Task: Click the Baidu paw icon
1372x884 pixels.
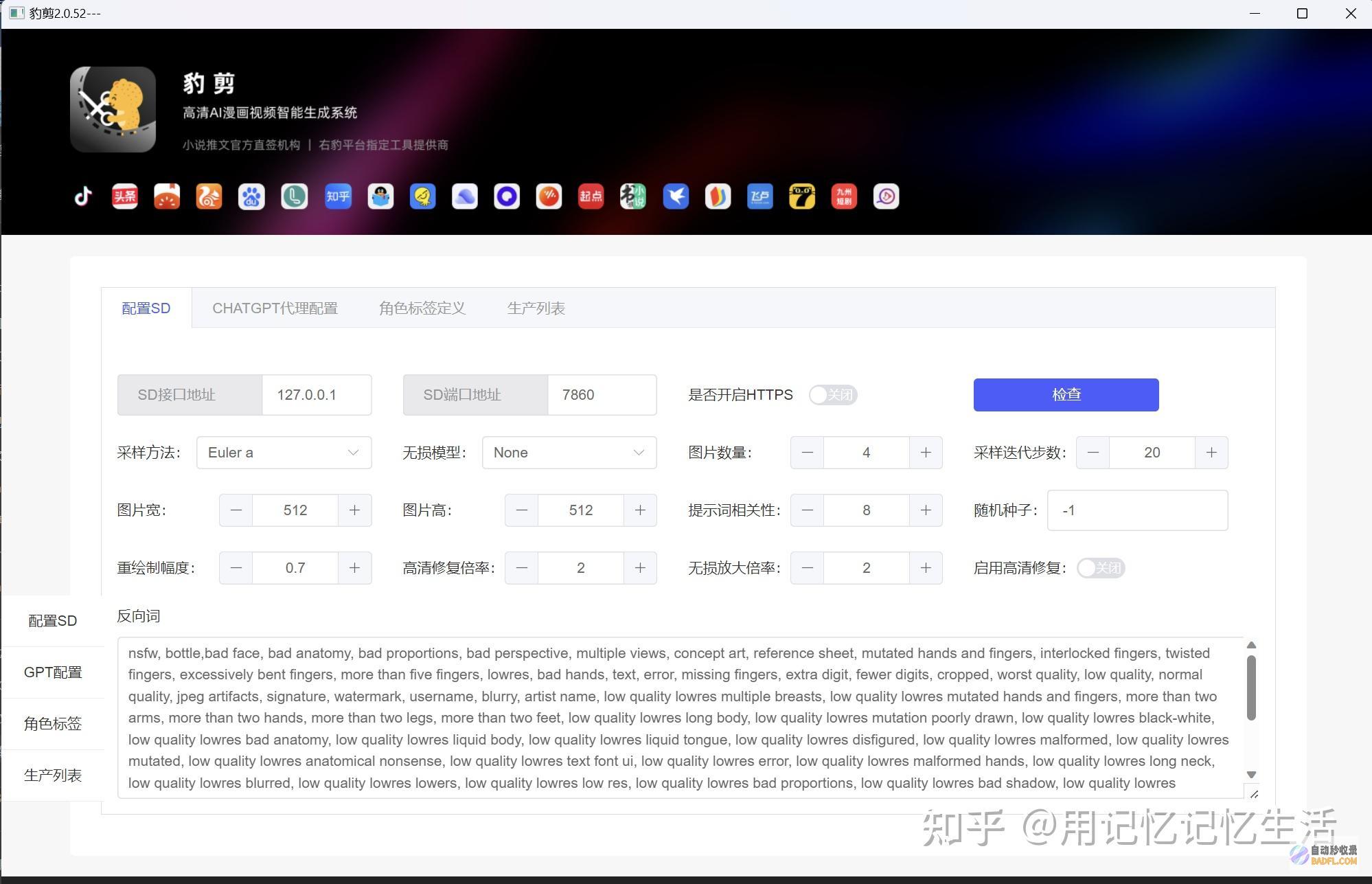Action: tap(251, 196)
